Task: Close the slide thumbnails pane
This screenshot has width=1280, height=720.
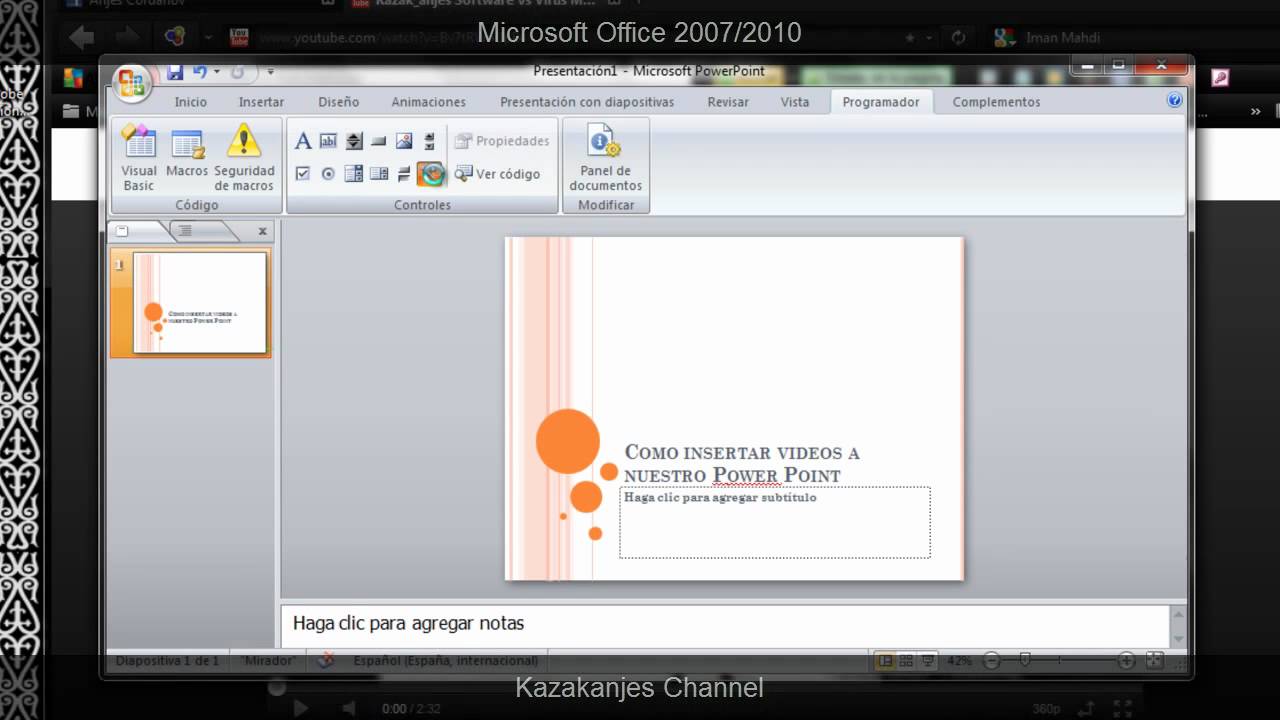Action: [x=263, y=231]
